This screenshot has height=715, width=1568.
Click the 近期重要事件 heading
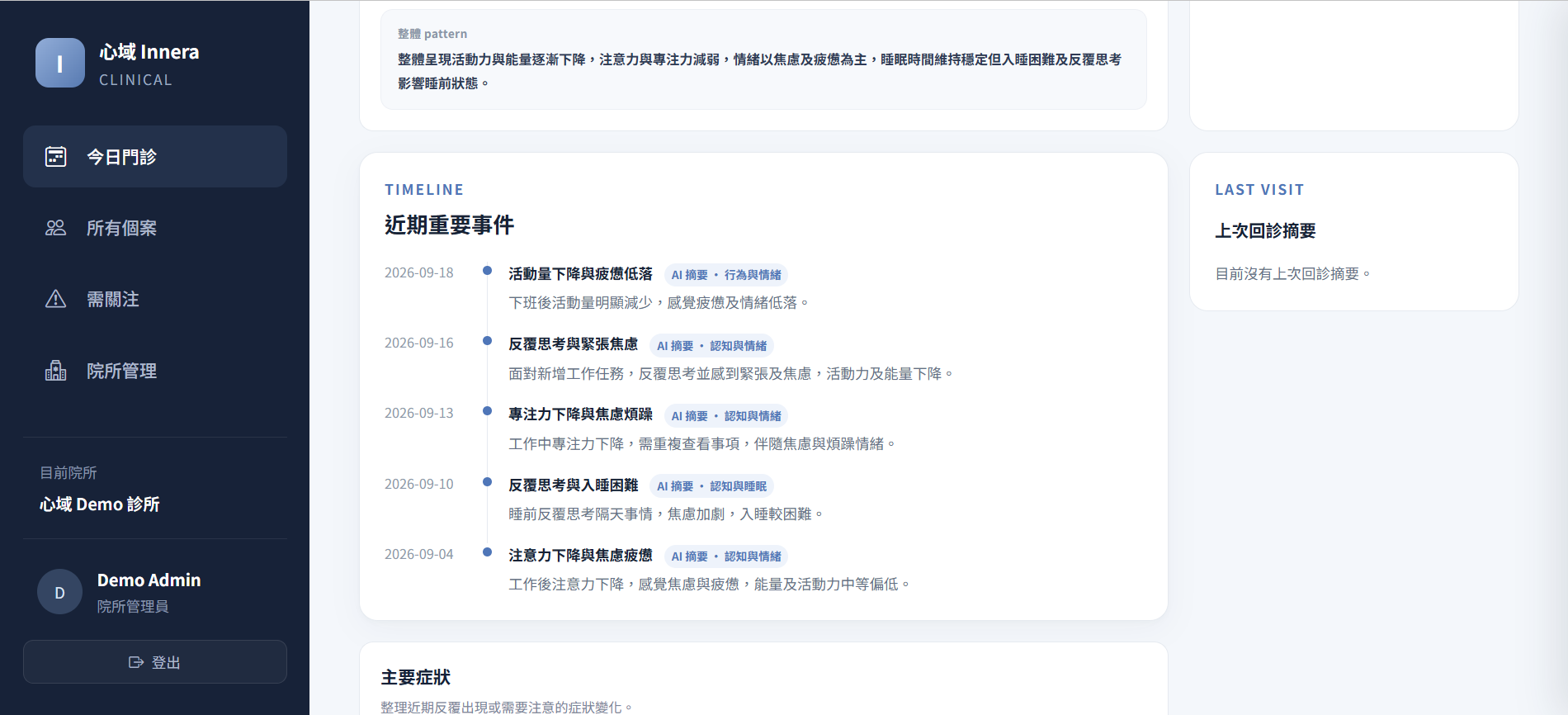click(x=449, y=225)
